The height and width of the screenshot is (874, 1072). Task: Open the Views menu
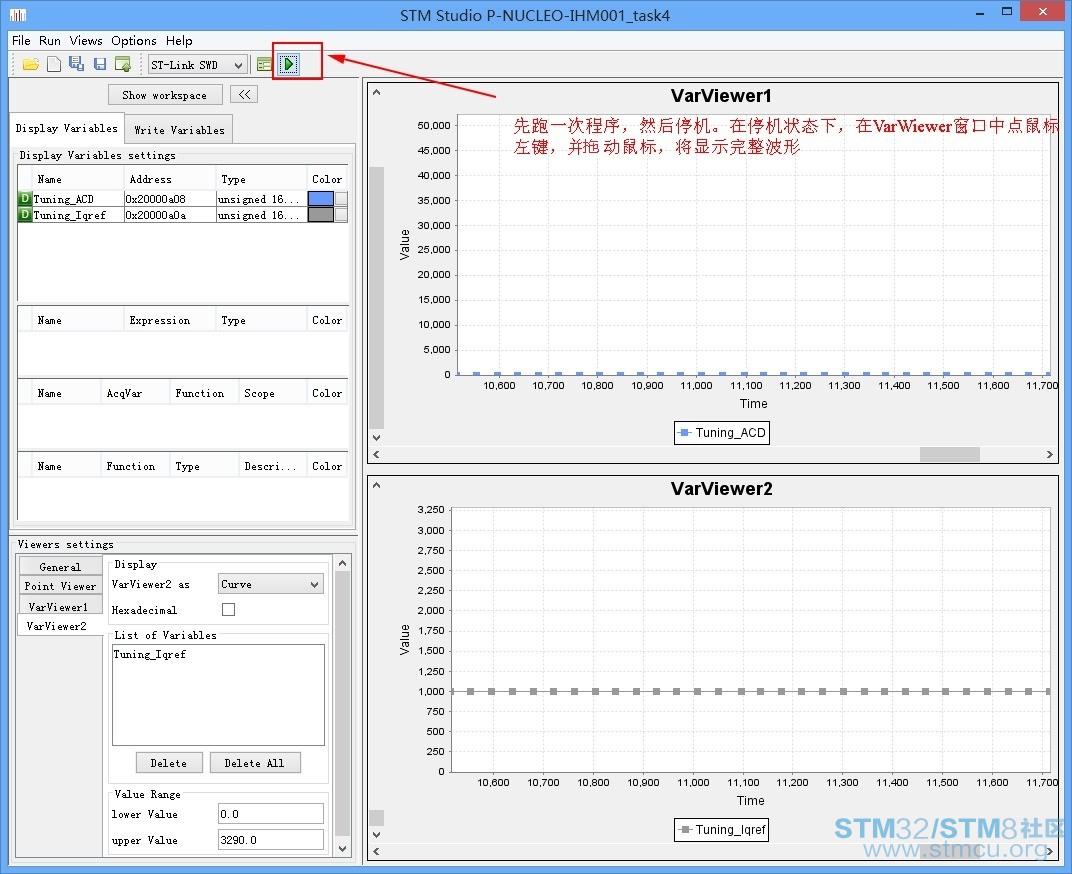(86, 40)
